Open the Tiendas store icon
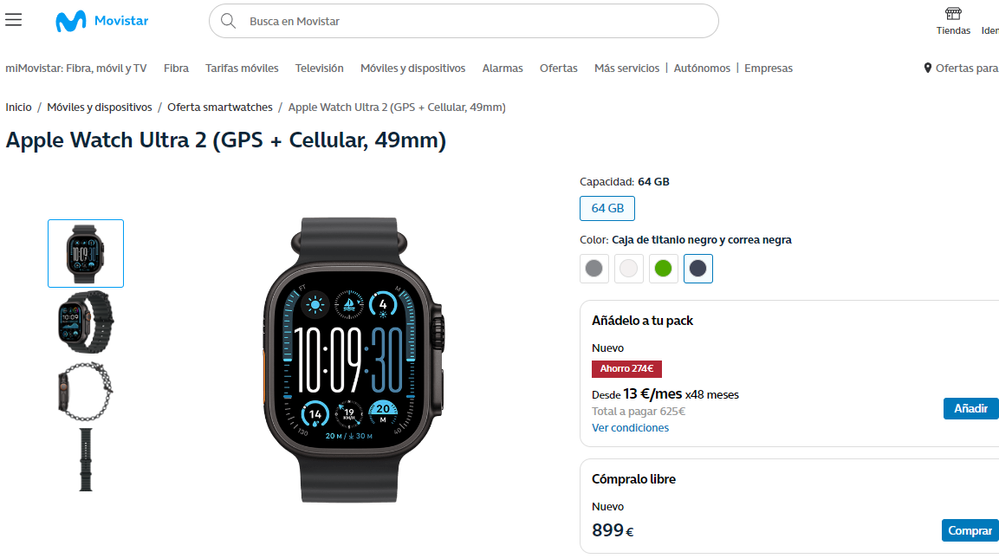The width and height of the screenshot is (999, 559). 953,13
